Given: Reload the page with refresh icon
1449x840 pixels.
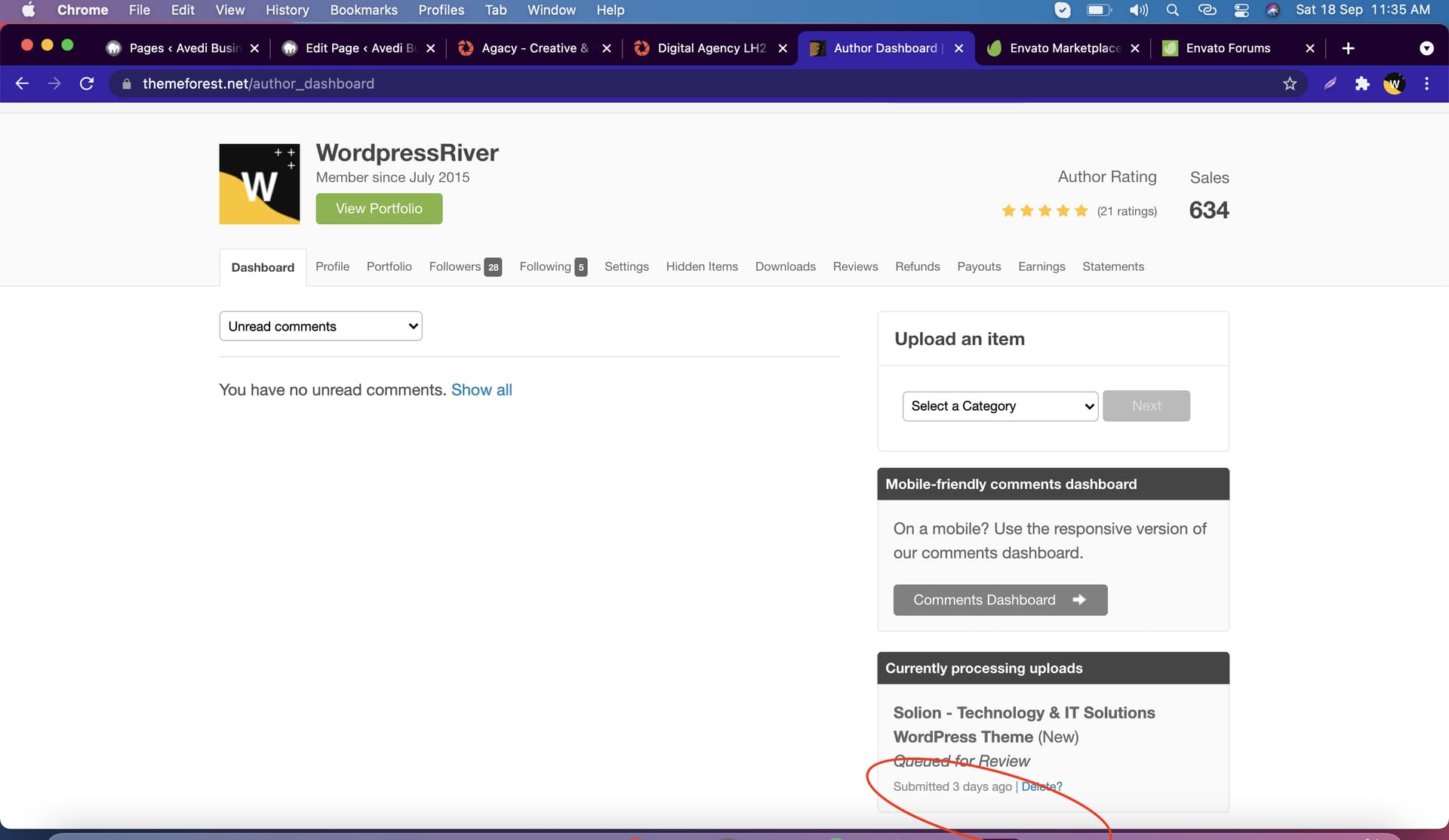Looking at the screenshot, I should click(x=87, y=84).
